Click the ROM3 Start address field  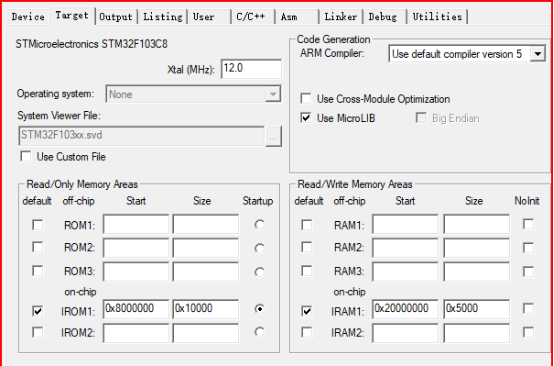pyautogui.click(x=136, y=271)
